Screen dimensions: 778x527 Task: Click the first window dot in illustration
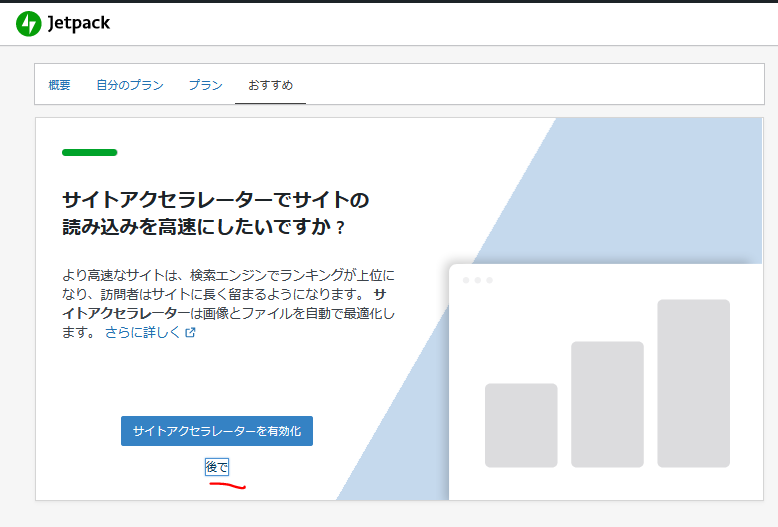(x=465, y=280)
